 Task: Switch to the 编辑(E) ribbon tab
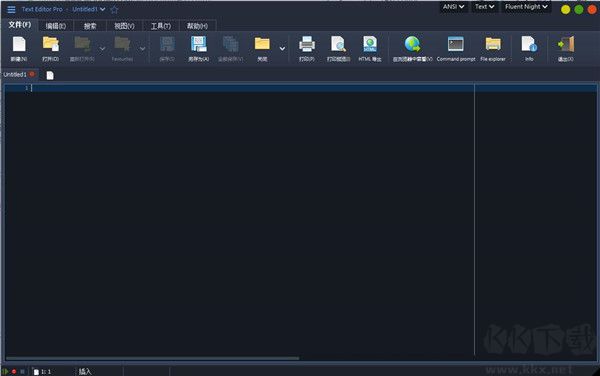point(55,26)
